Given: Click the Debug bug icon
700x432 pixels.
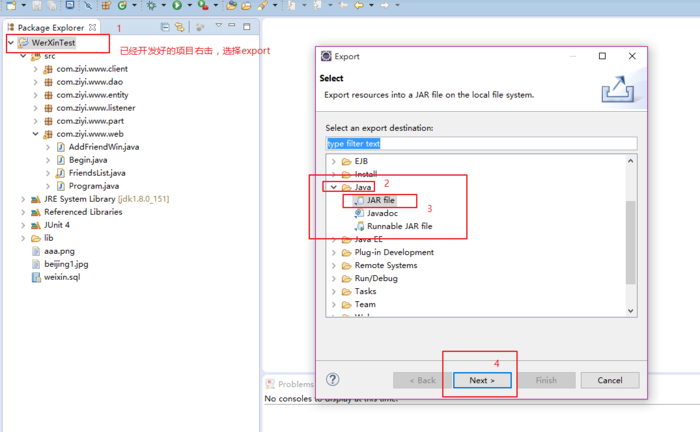Looking at the screenshot, I should pyautogui.click(x=151, y=5).
